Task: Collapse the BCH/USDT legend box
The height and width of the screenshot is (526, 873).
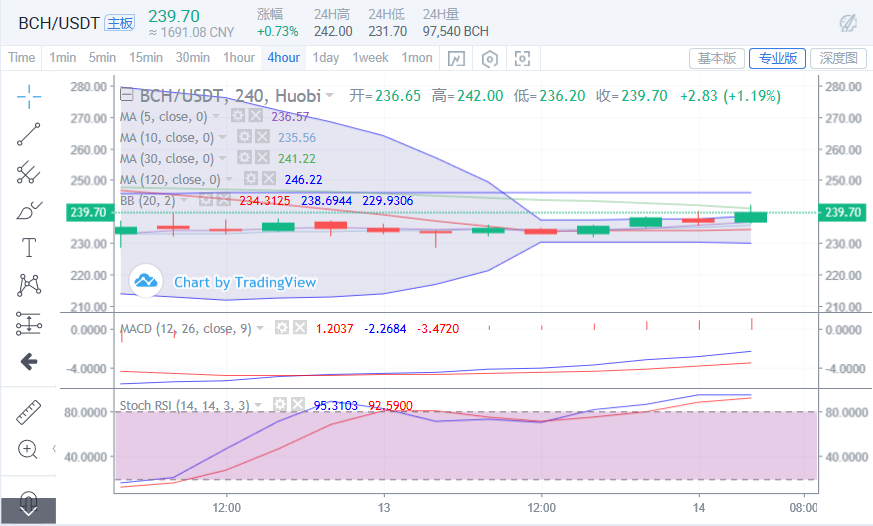Action: click(x=127, y=96)
